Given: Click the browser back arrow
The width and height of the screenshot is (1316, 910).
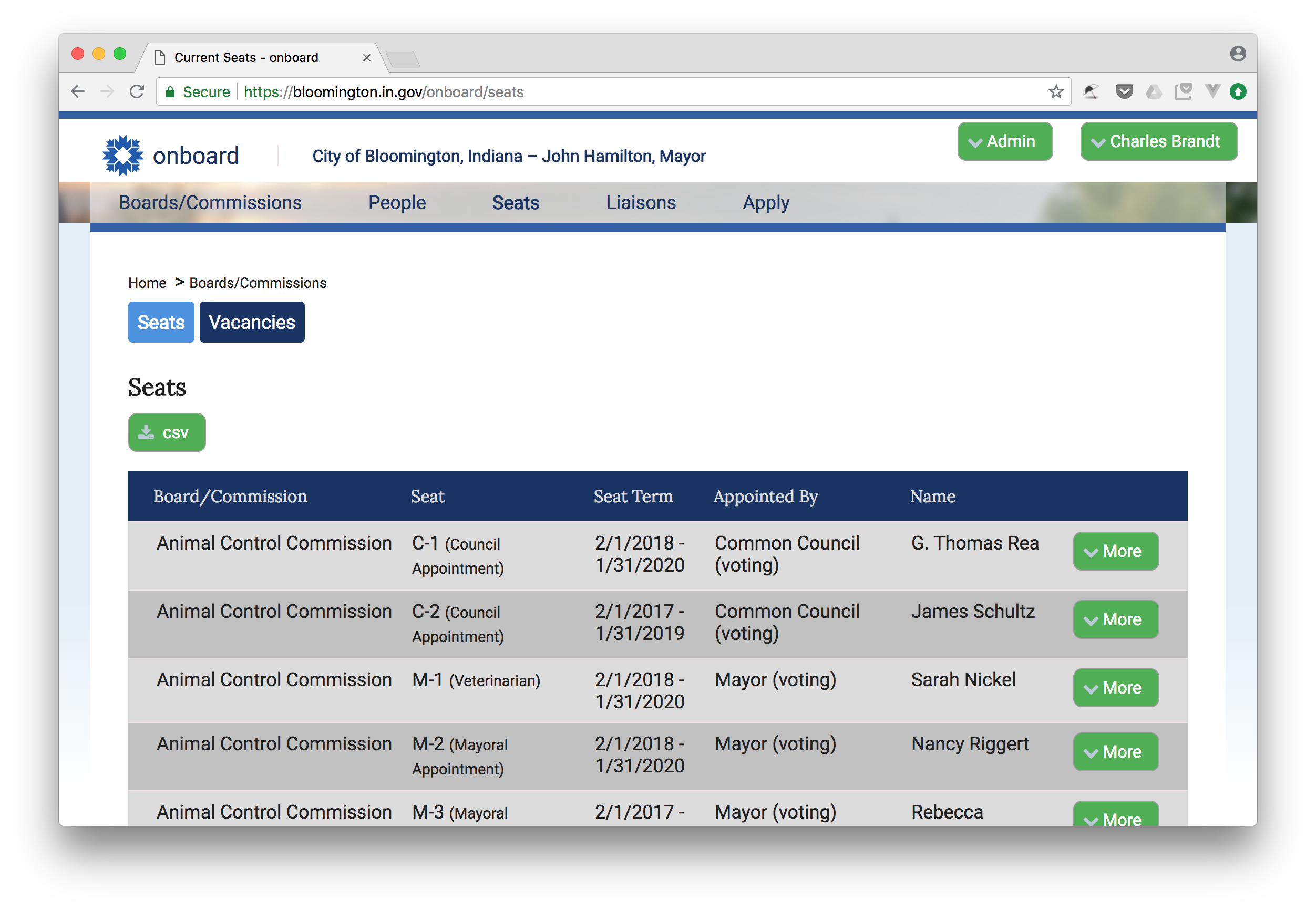Looking at the screenshot, I should (x=78, y=92).
